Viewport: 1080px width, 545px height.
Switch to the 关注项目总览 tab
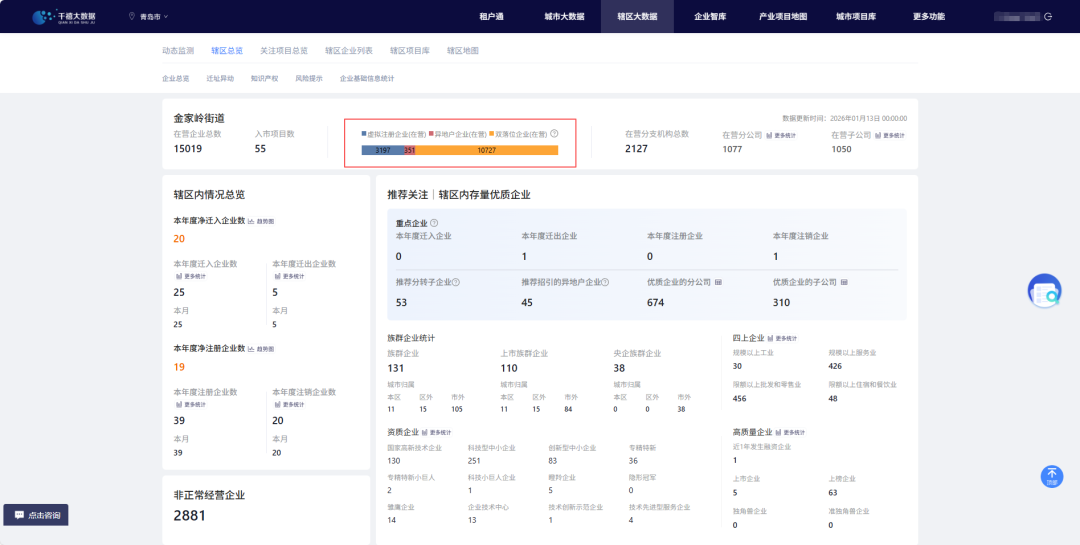point(284,51)
